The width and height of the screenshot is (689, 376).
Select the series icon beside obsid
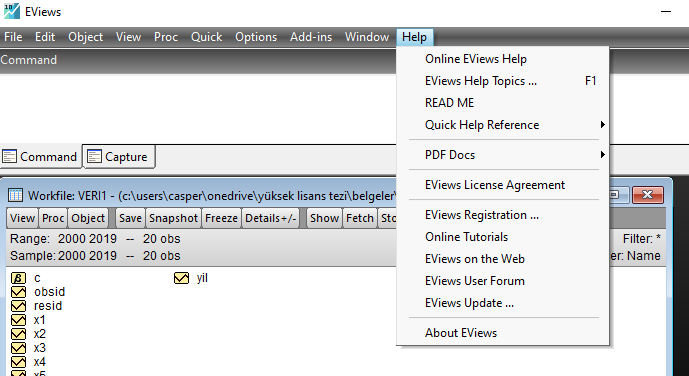(18, 292)
